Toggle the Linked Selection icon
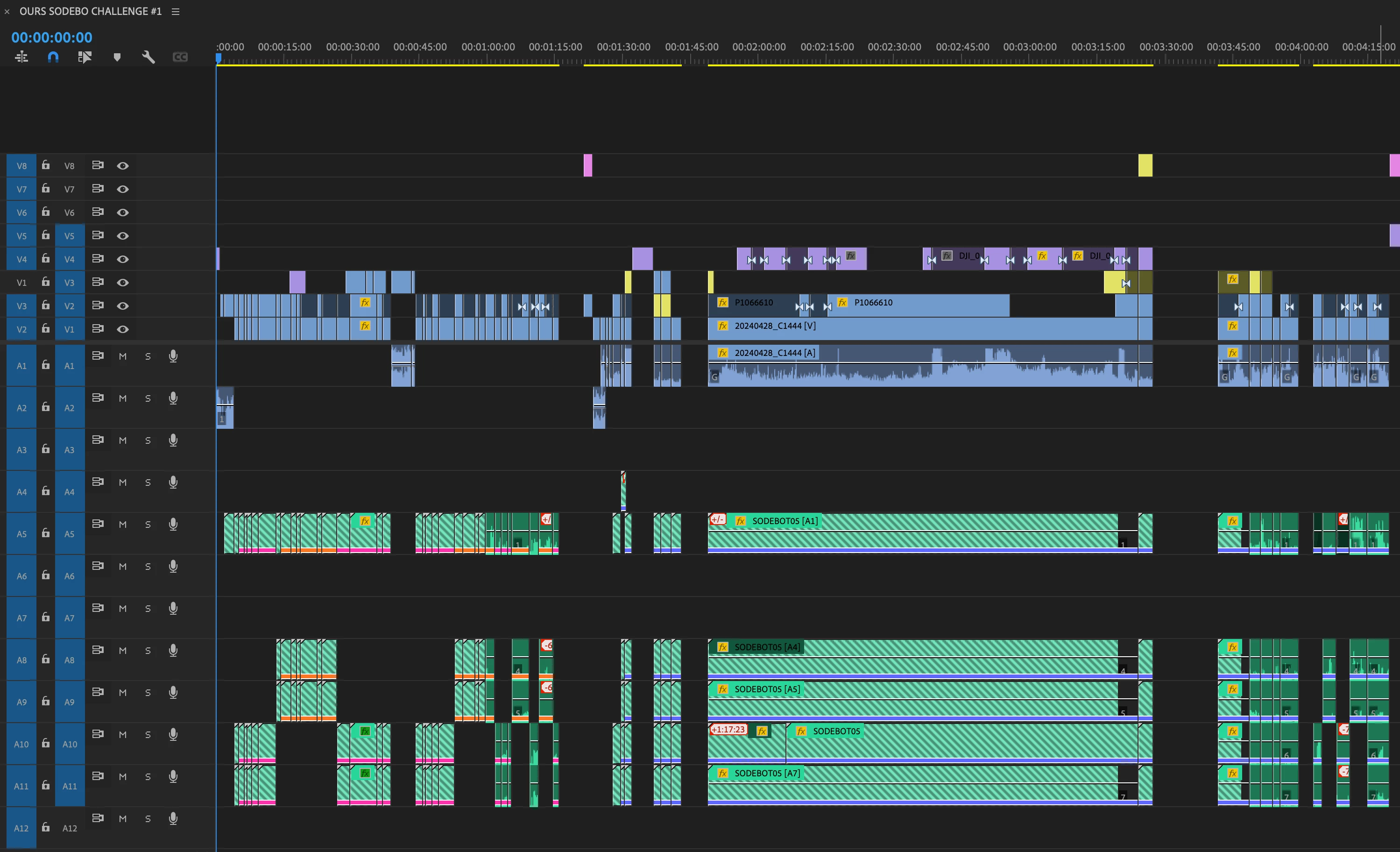Viewport: 1400px width, 852px height. click(x=85, y=57)
